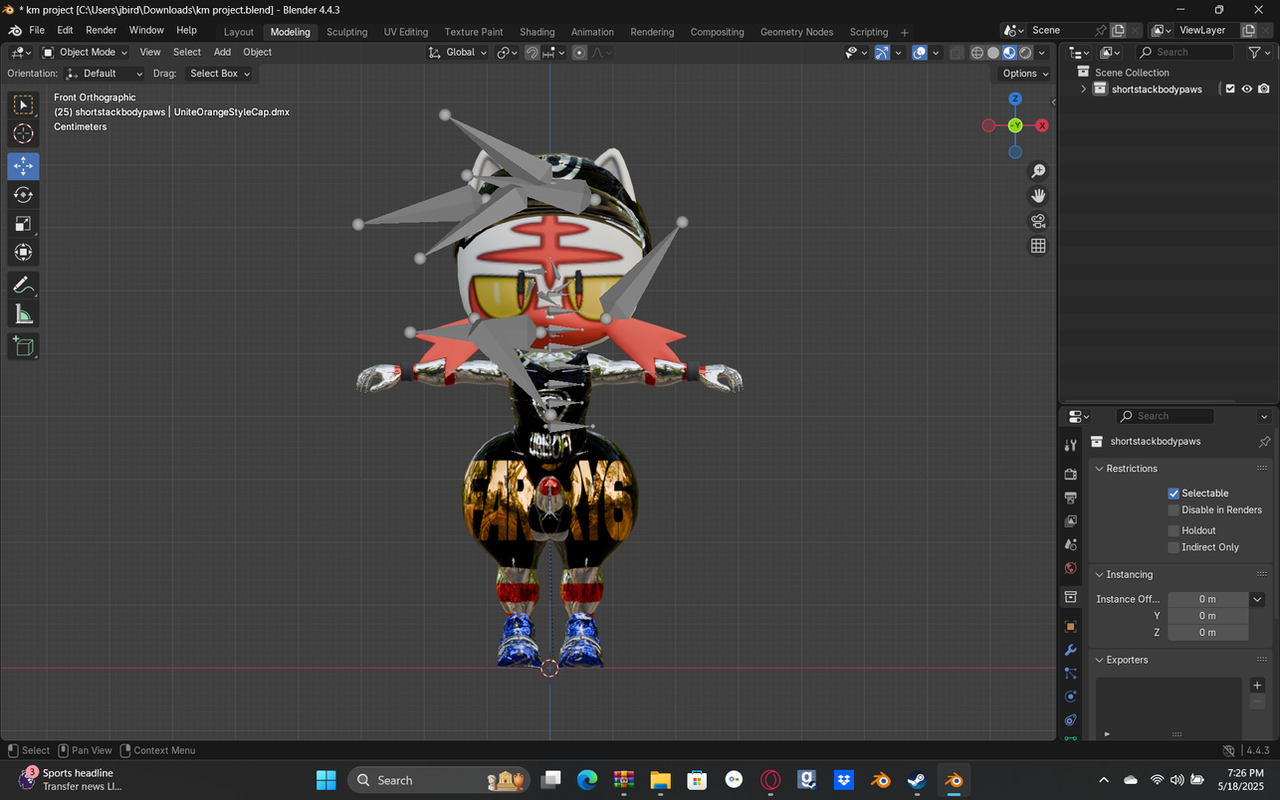
Task: Toggle X-ray display button
Action: [957, 52]
